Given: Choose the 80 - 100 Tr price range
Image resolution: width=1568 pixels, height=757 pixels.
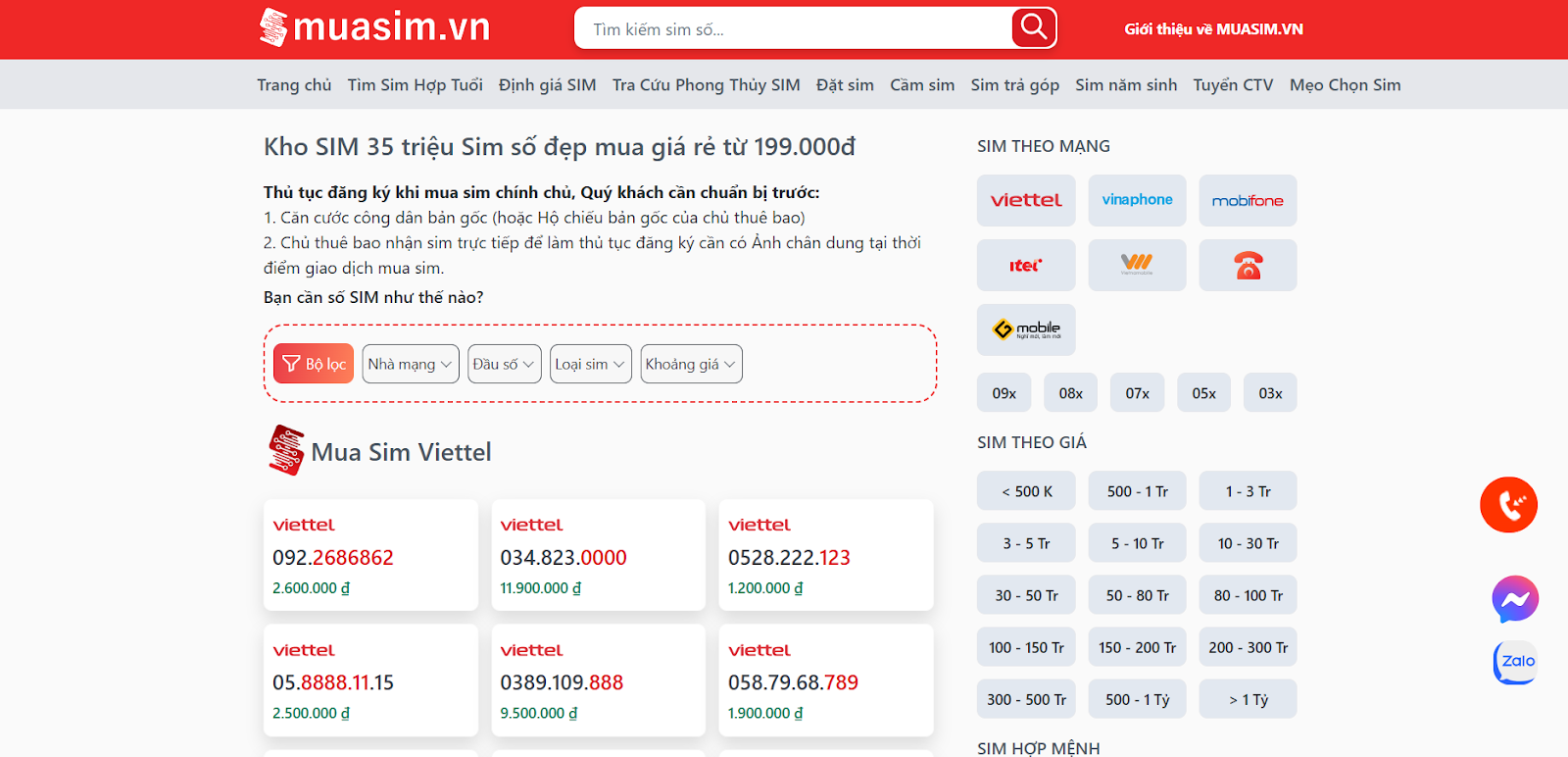Looking at the screenshot, I should 1248,595.
